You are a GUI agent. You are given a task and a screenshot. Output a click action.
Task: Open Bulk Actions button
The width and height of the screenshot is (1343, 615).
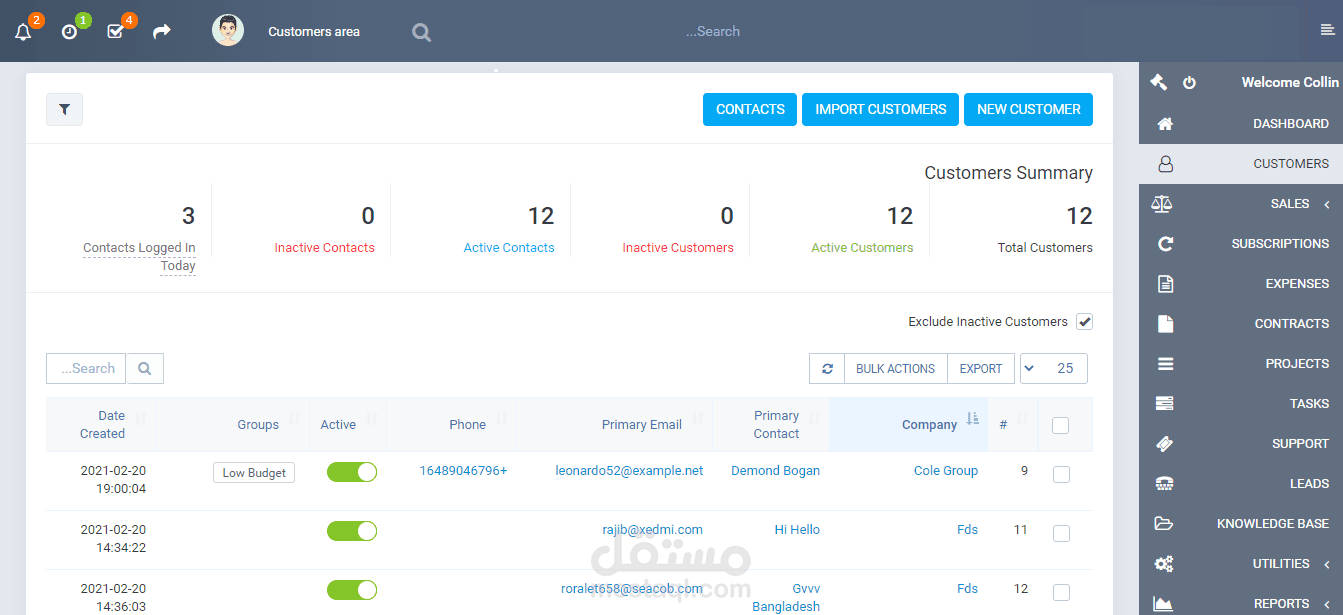click(x=895, y=369)
